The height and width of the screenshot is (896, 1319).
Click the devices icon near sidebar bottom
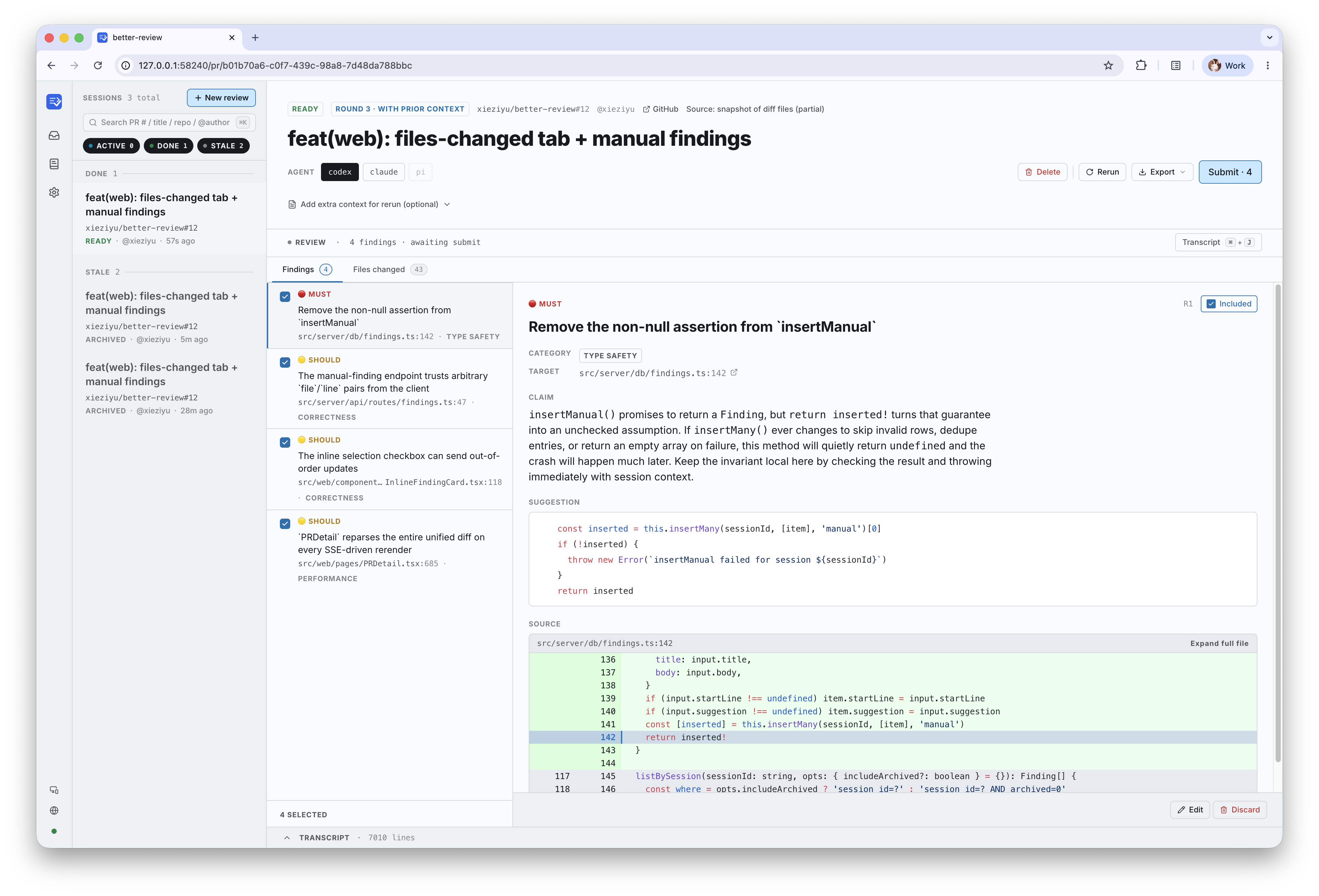click(x=54, y=790)
